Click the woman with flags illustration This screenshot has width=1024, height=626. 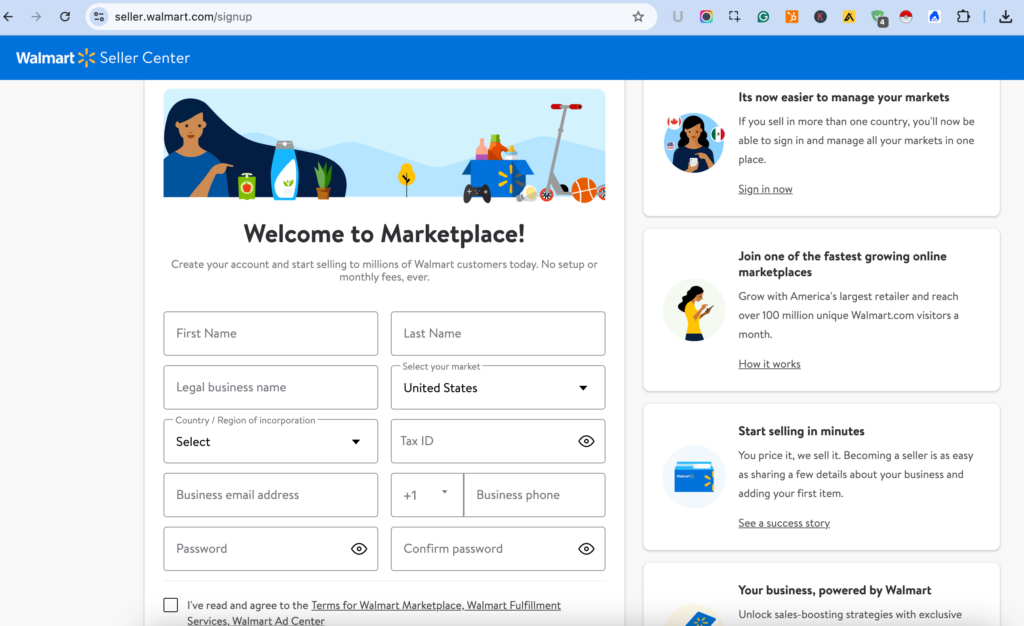tap(694, 142)
